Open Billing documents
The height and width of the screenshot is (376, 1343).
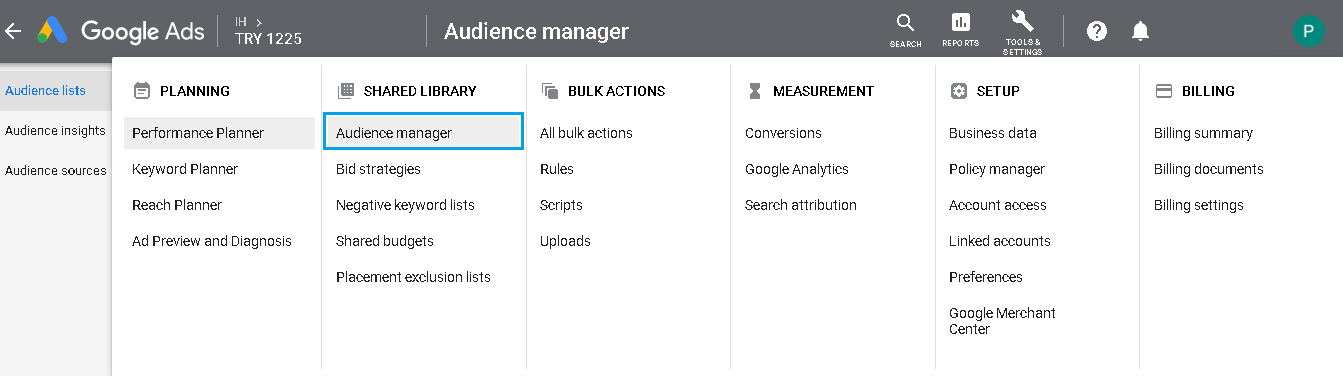click(x=1209, y=169)
